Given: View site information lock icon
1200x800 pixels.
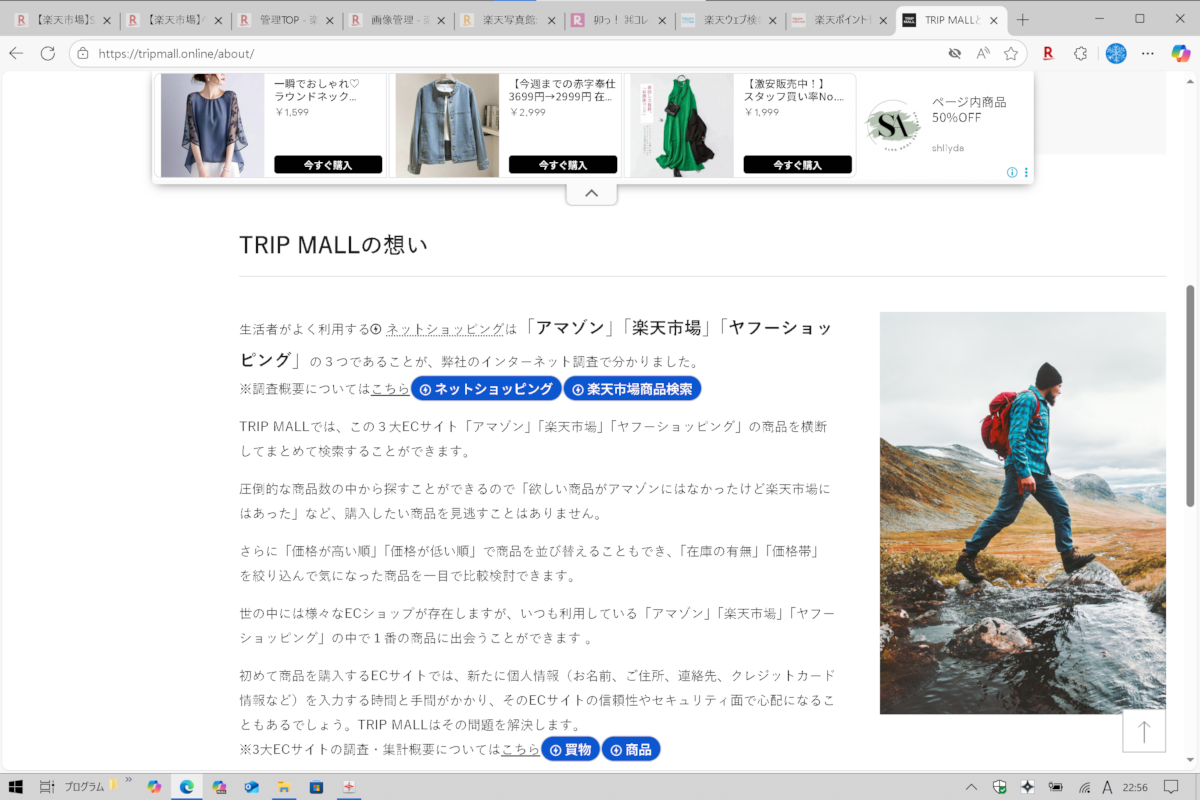Looking at the screenshot, I should click(83, 53).
